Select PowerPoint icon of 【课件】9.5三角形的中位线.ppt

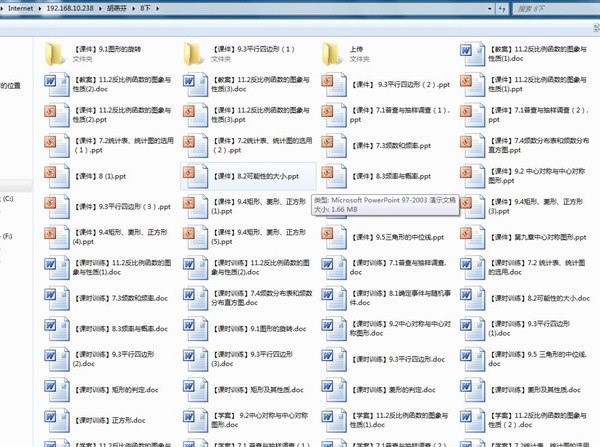(x=334, y=238)
